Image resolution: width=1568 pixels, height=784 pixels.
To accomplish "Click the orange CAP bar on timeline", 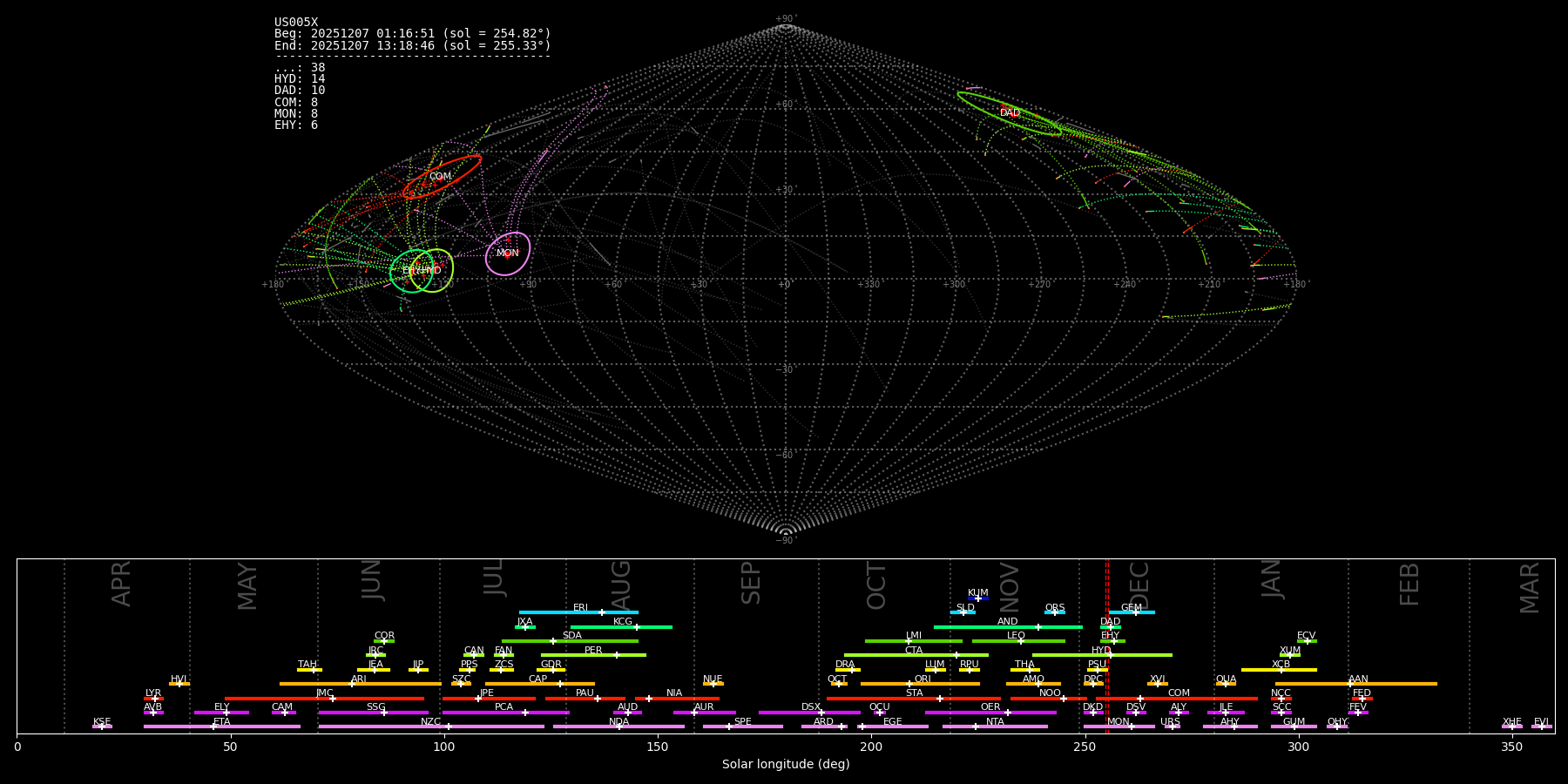I will [540, 684].
